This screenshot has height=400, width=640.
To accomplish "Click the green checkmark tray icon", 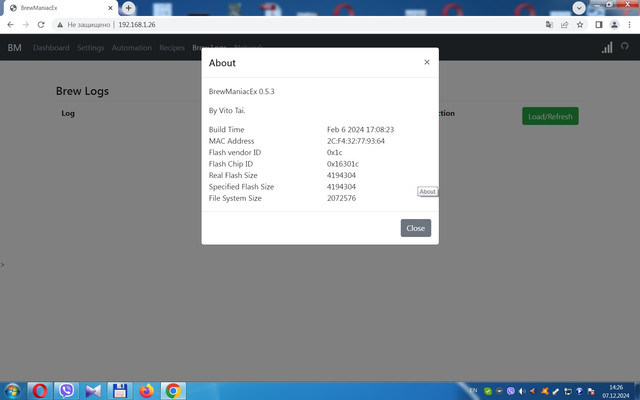I will tap(487, 391).
